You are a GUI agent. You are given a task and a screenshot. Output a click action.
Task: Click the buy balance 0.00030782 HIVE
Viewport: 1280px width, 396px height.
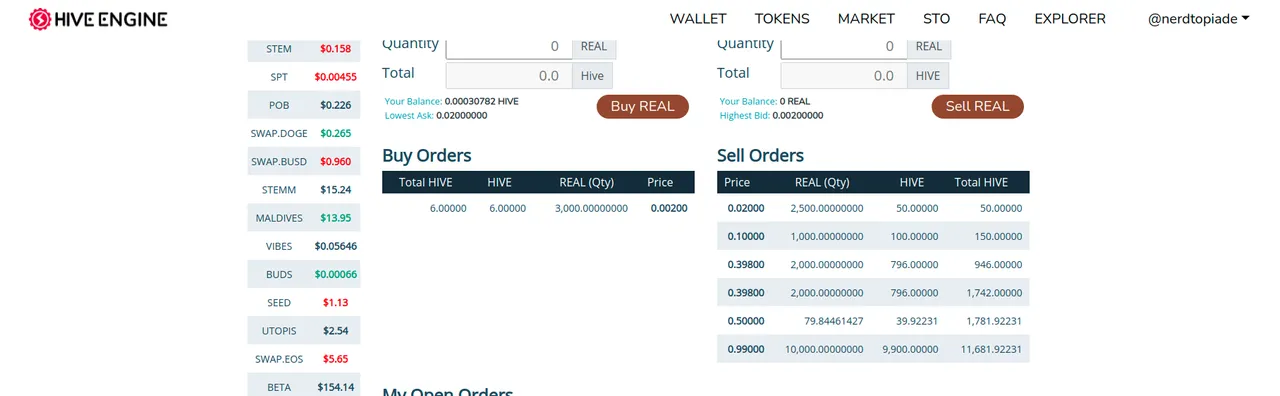click(x=481, y=101)
